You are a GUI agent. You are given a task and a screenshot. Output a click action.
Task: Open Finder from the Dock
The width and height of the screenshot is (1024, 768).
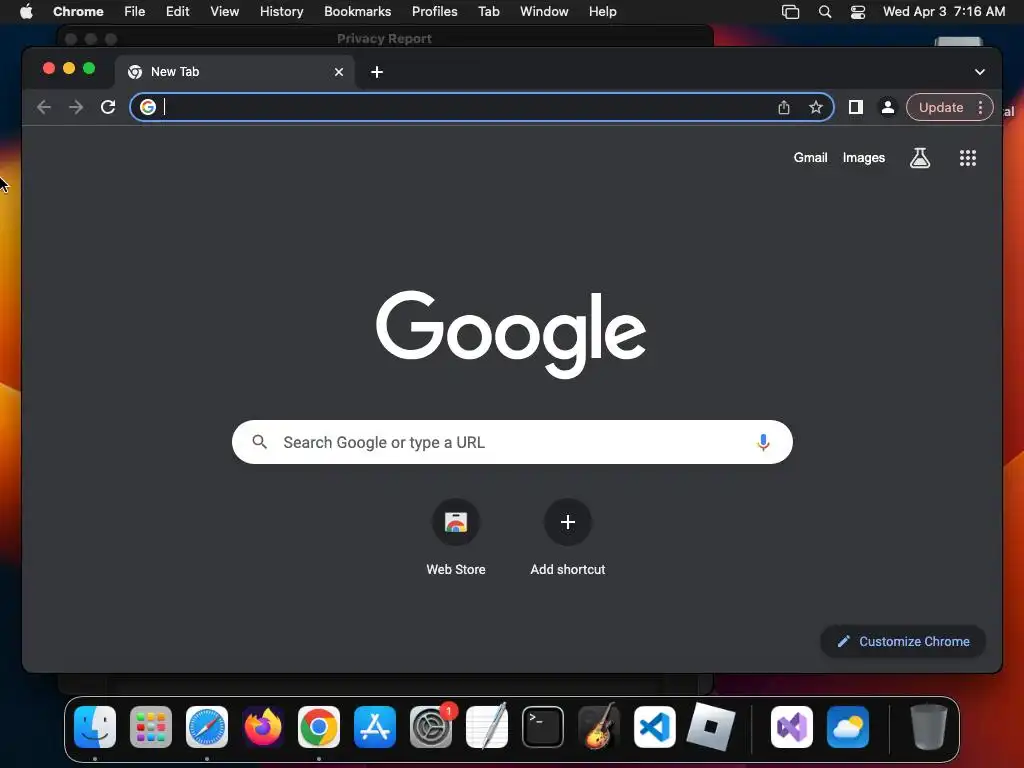tap(95, 727)
